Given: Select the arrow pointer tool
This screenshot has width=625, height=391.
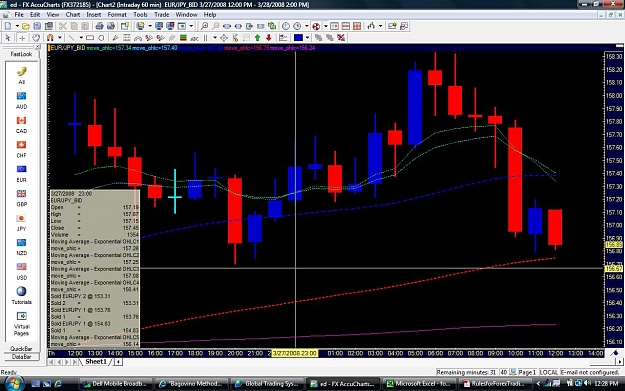Looking at the screenshot, I should click(x=8, y=38).
